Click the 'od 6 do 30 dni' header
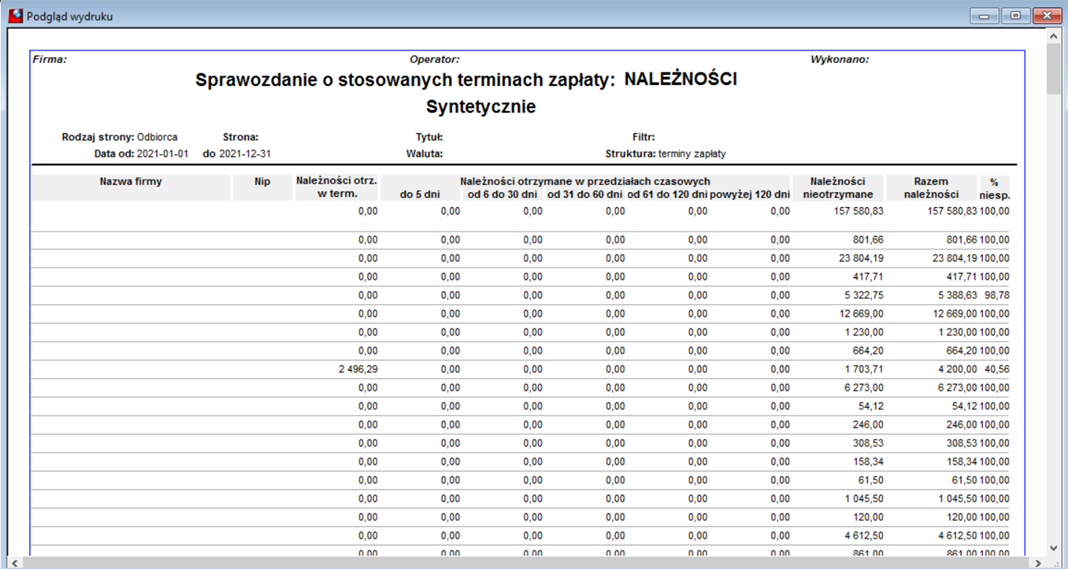 click(503, 194)
